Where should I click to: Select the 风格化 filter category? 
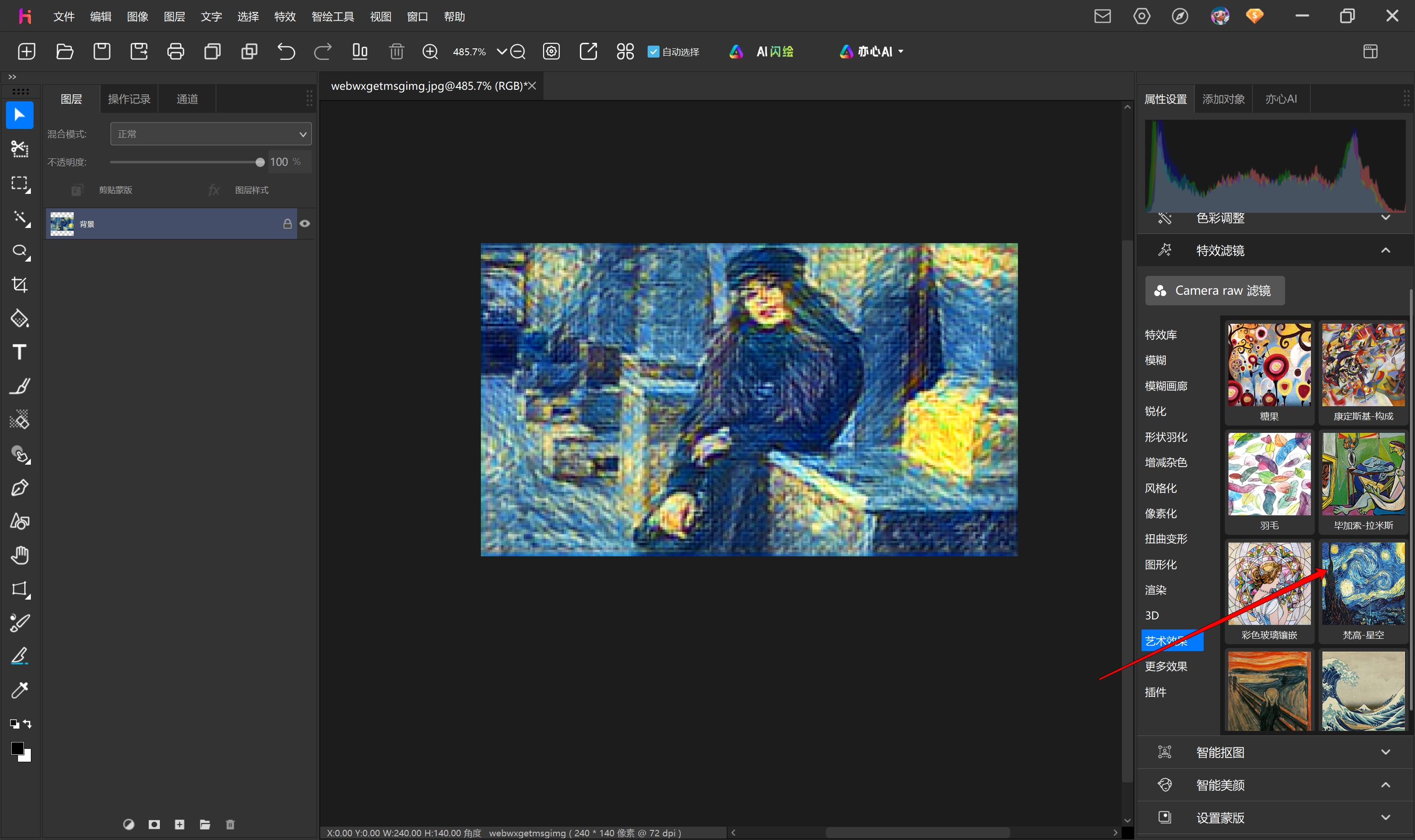pos(1161,488)
